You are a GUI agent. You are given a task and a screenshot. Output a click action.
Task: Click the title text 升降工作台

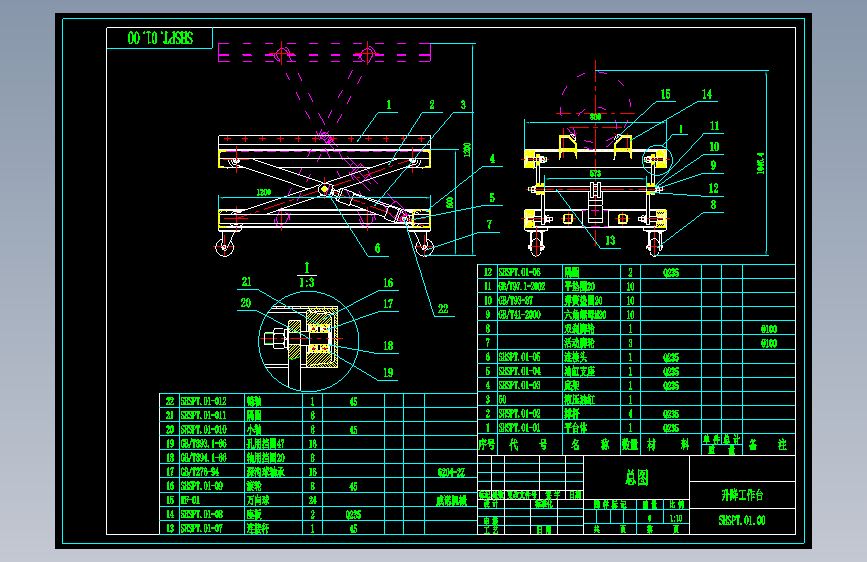click(741, 495)
